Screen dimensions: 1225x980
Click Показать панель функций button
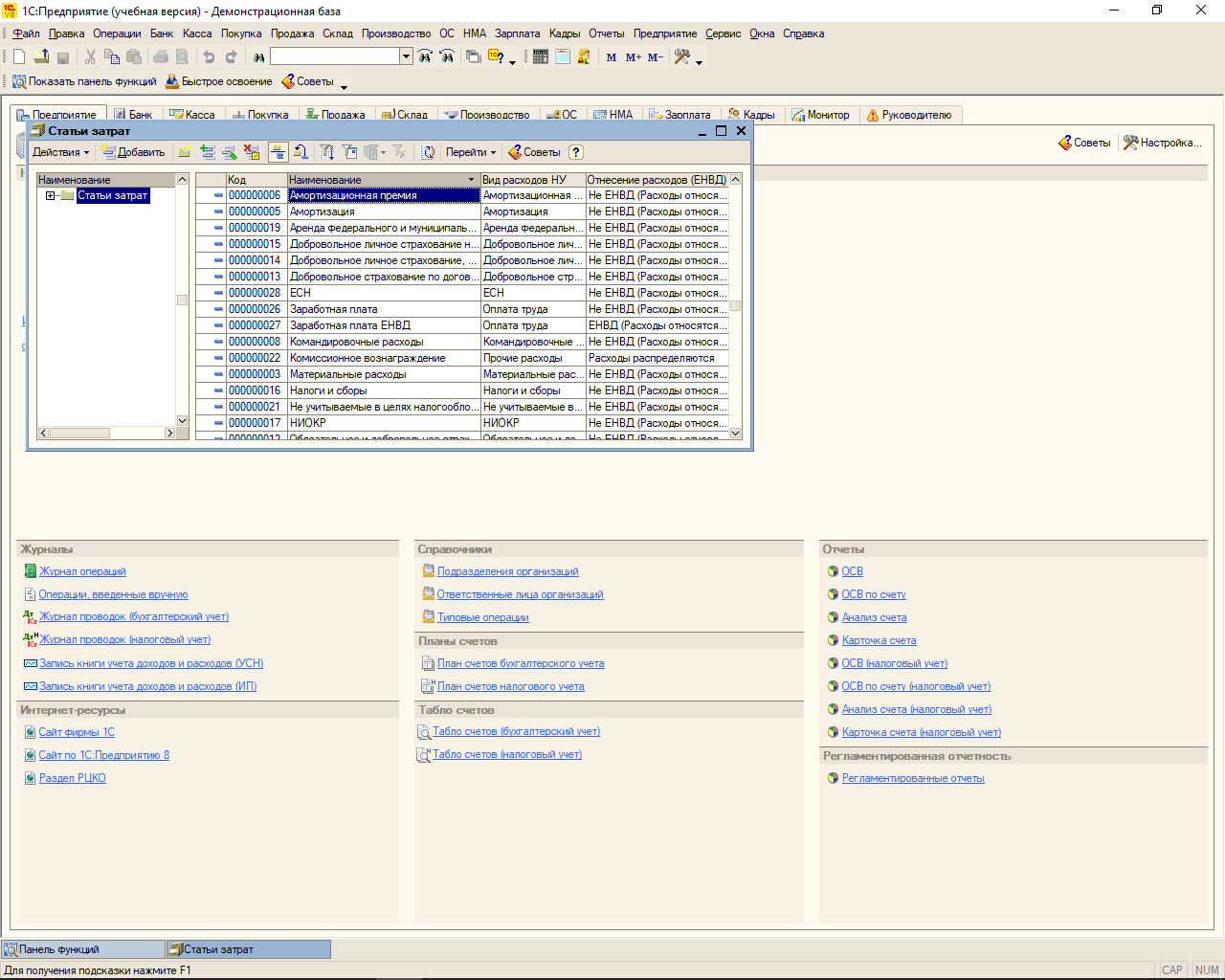pyautogui.click(x=84, y=81)
